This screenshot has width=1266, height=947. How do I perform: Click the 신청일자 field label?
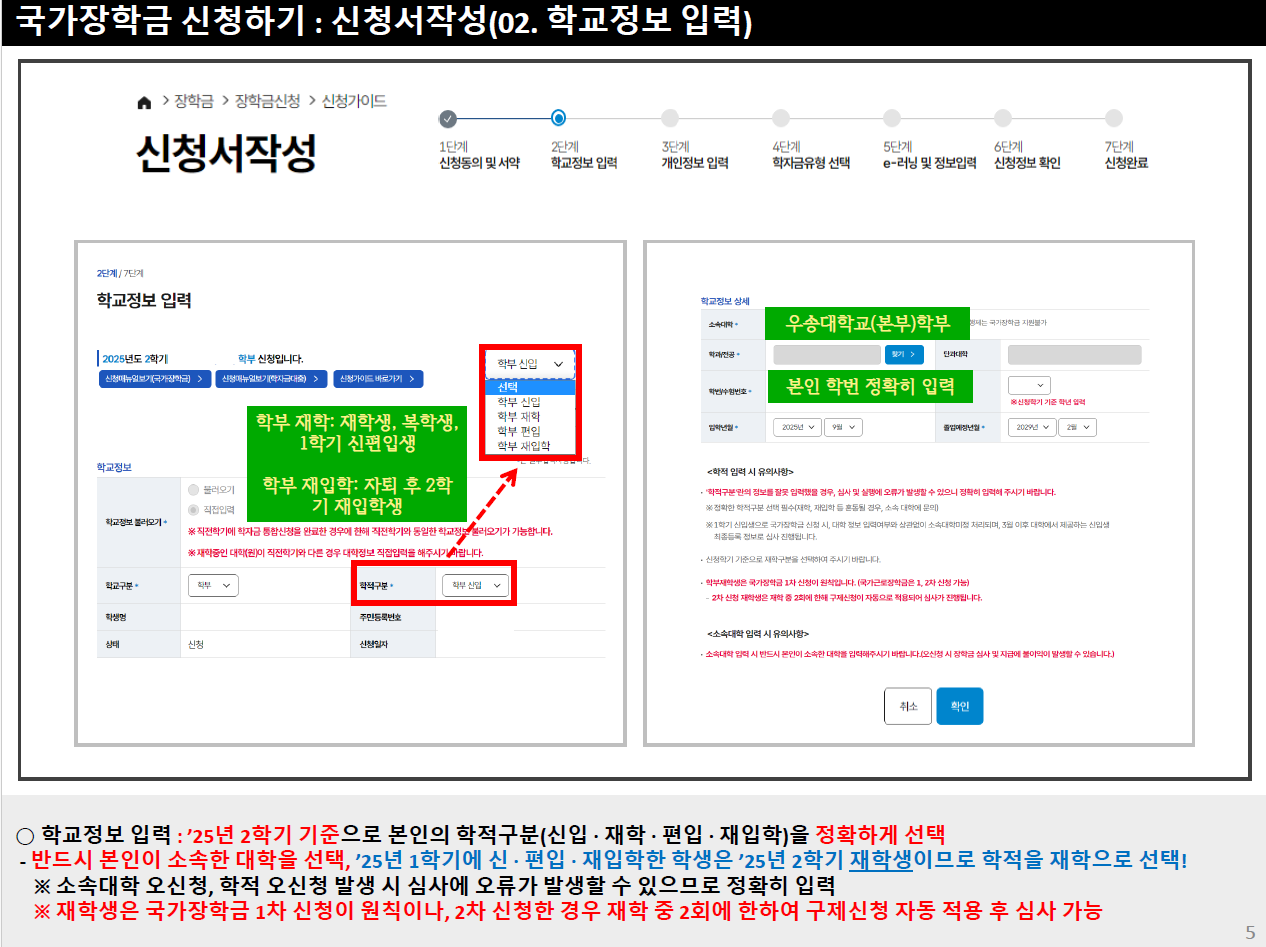point(373,645)
